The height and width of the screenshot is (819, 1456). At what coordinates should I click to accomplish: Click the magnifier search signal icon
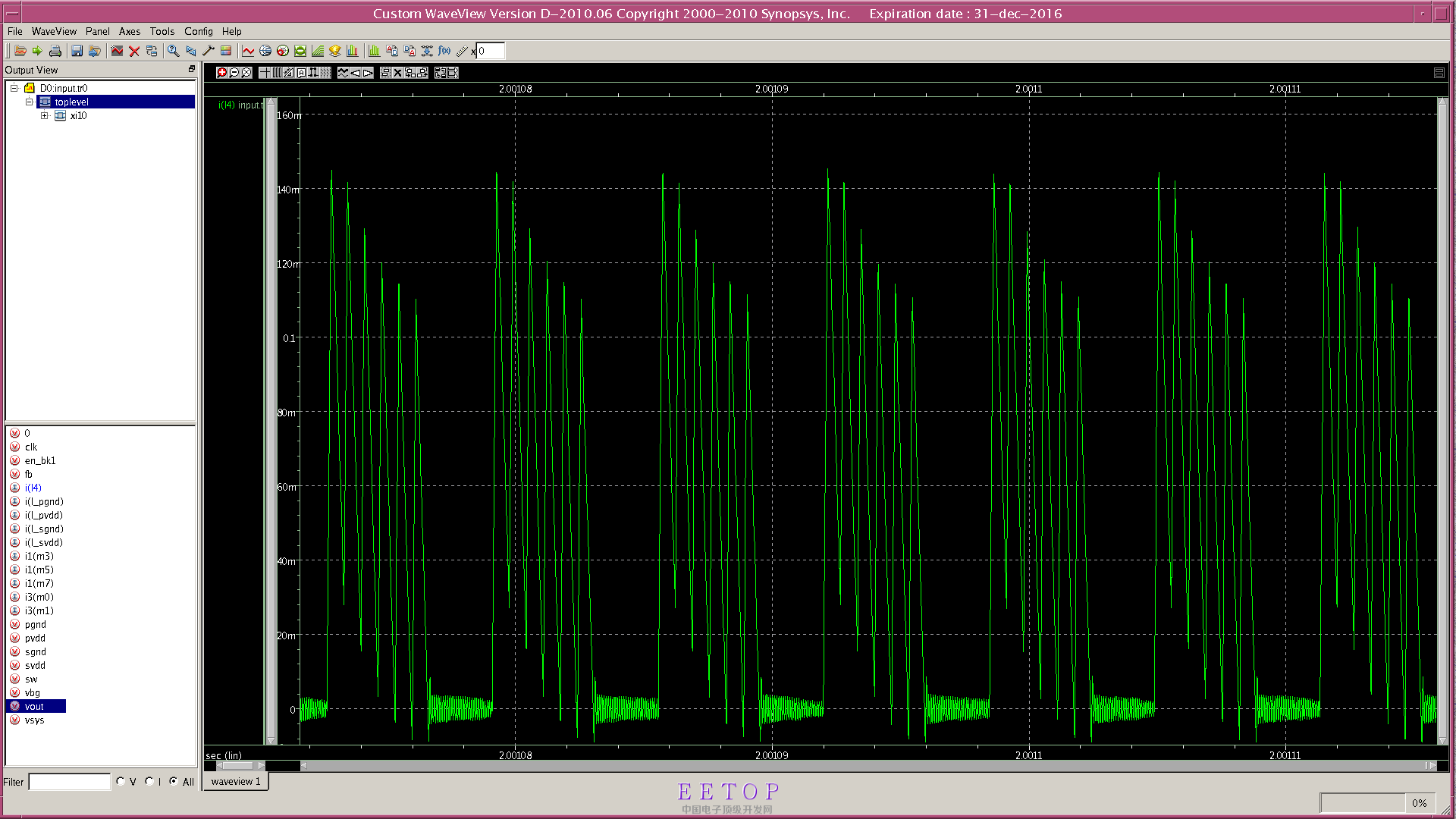(173, 51)
